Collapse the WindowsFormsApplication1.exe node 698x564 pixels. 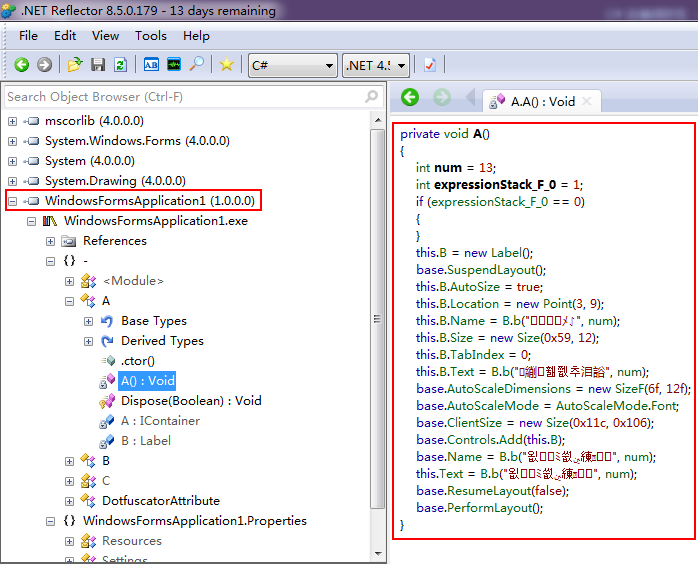(x=31, y=221)
